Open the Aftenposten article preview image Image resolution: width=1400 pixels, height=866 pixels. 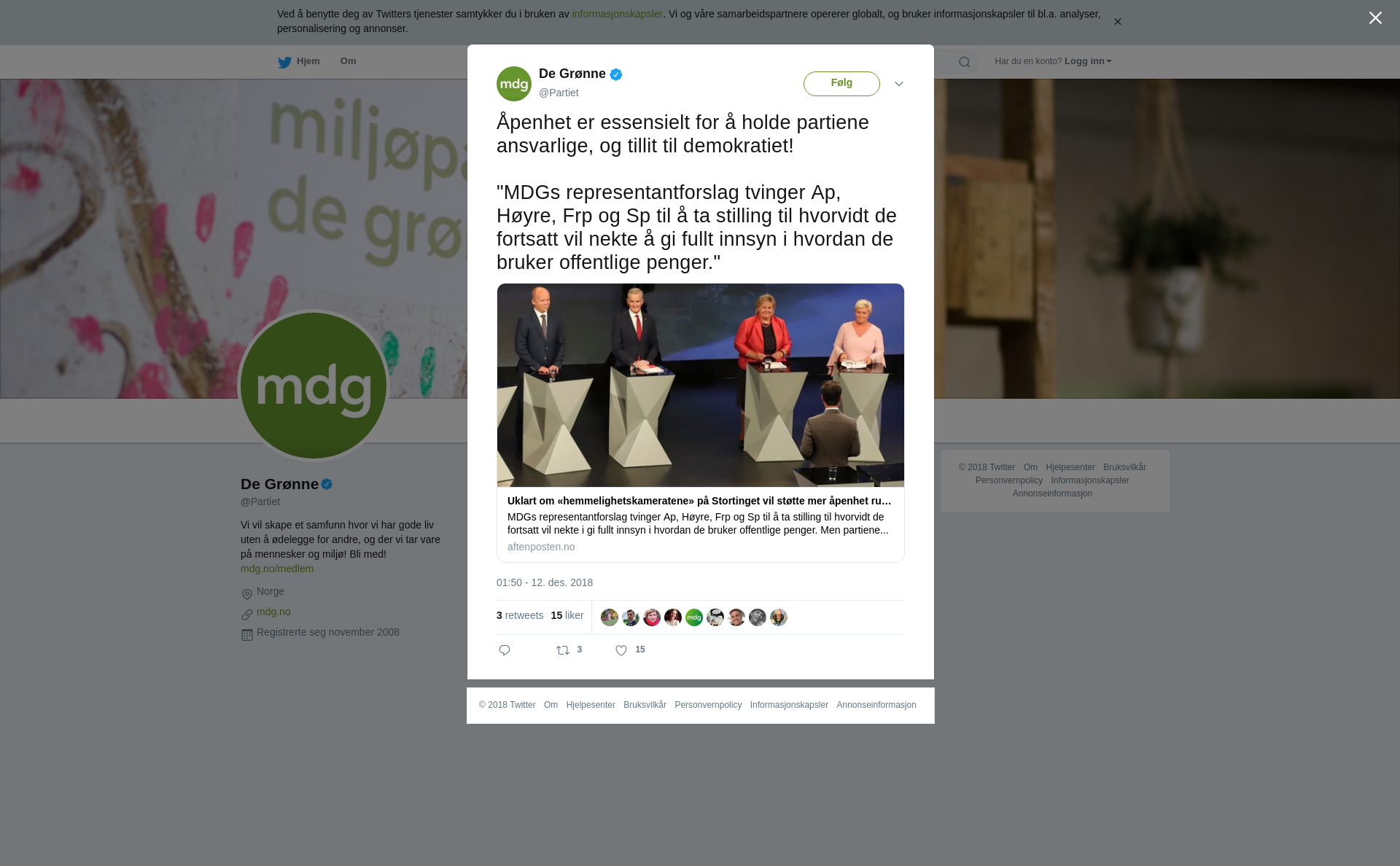[x=701, y=385]
